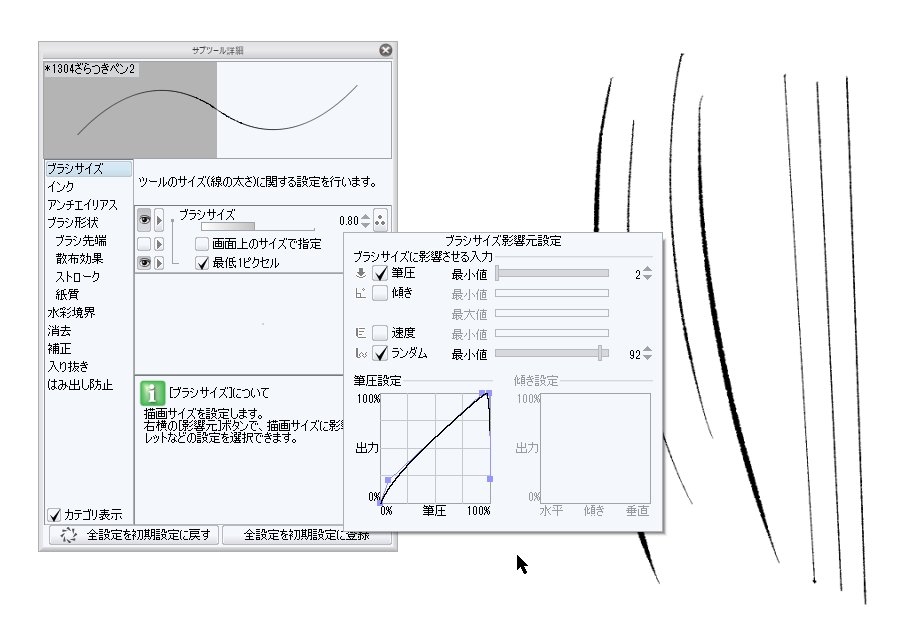
Task: Switch to the インク category
Action: coord(60,185)
